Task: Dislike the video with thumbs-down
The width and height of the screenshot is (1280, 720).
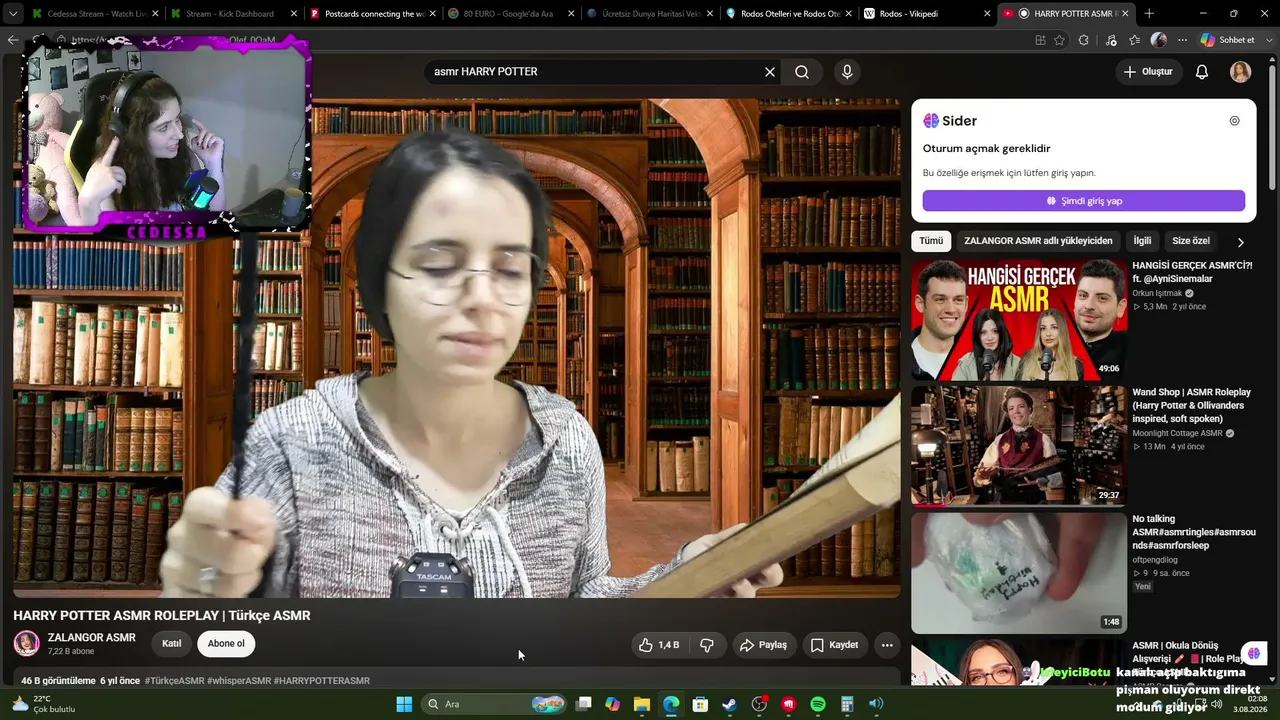Action: coord(707,645)
